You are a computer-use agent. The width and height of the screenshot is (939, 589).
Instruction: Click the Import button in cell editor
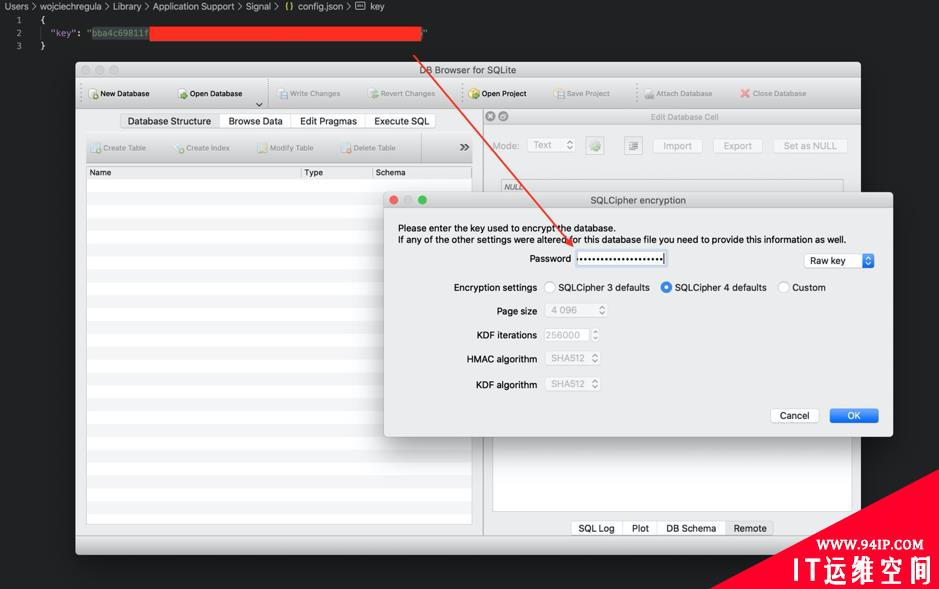[x=677, y=146]
